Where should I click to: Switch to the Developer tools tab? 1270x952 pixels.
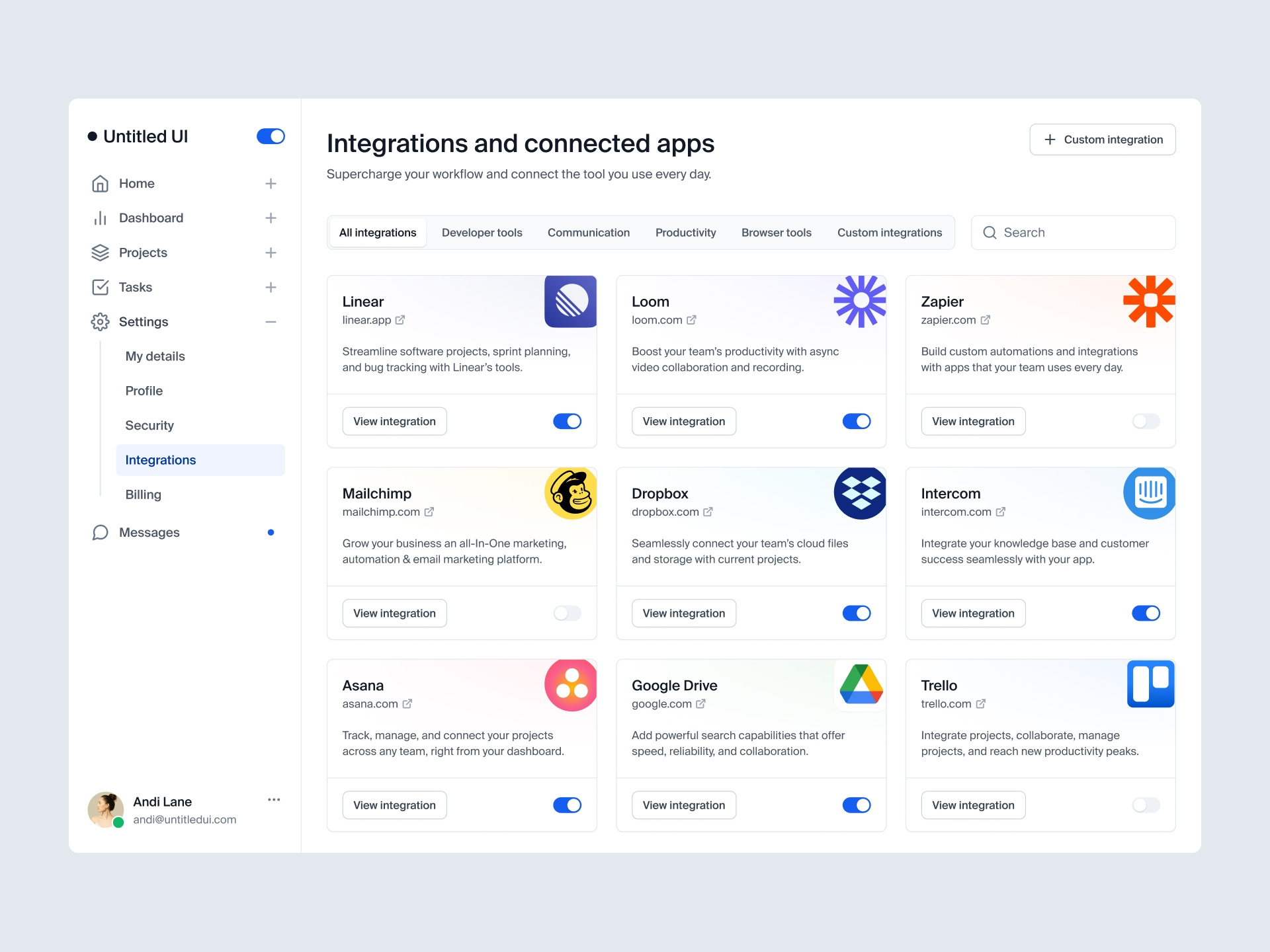(482, 233)
